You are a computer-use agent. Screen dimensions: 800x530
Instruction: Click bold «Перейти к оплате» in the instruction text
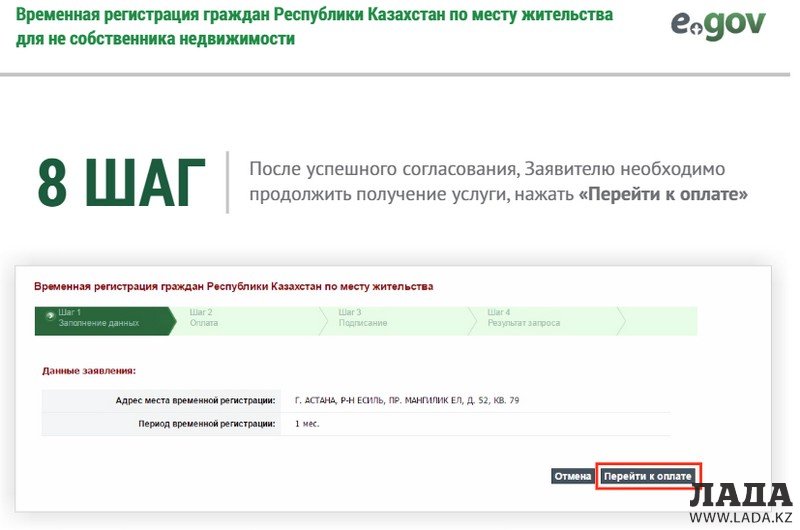pyautogui.click(x=663, y=194)
